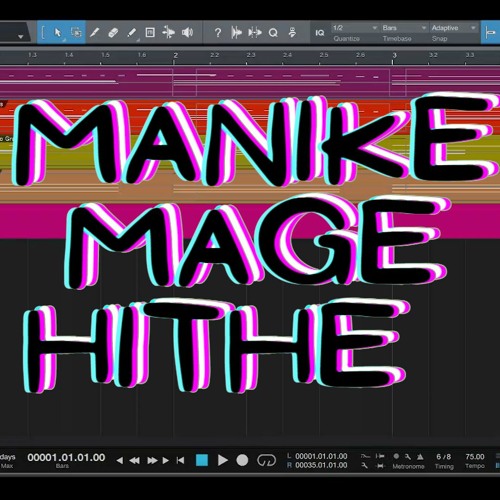
Task: Select the Listen speaker tool
Action: (x=187, y=32)
